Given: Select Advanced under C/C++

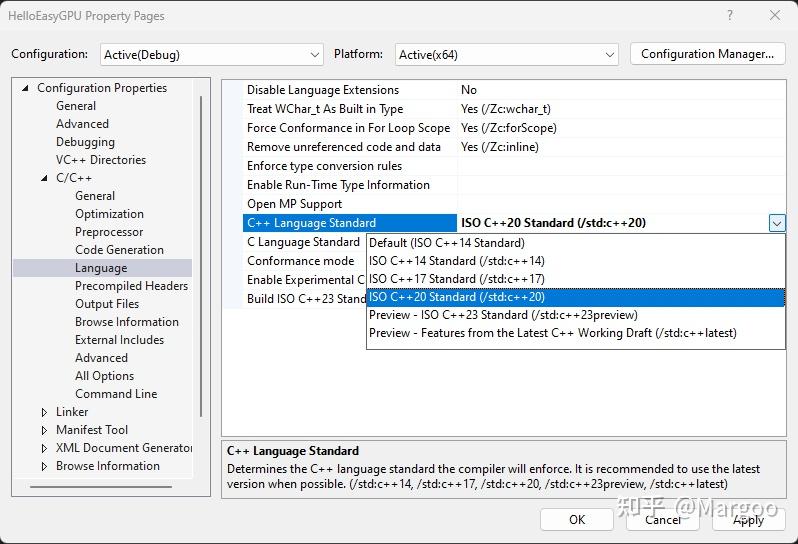Looking at the screenshot, I should 101,358.
